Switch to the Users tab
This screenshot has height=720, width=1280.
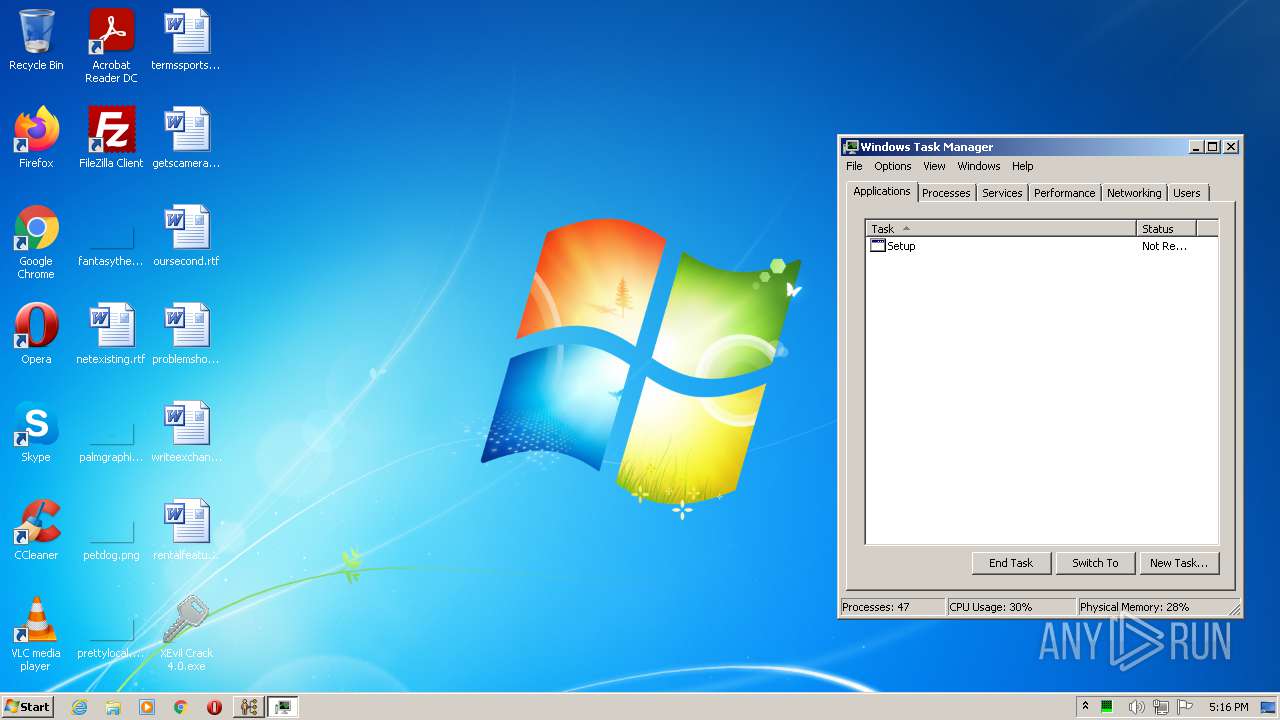[x=1187, y=193]
